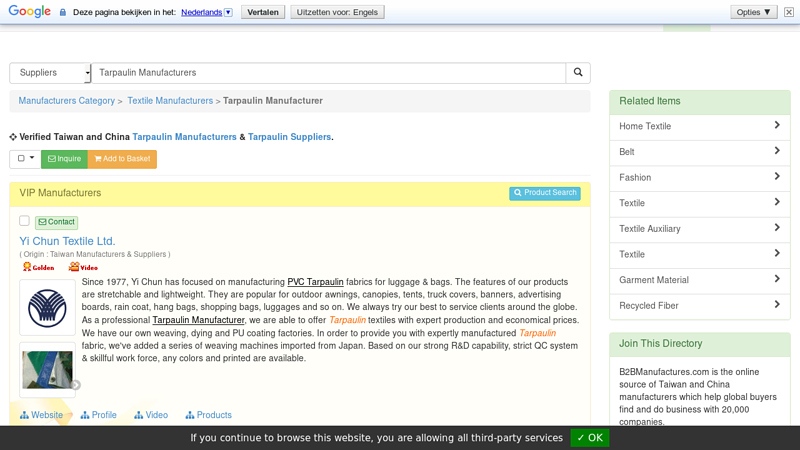
Task: Open the Profile tab link
Action: pyautogui.click(x=99, y=415)
